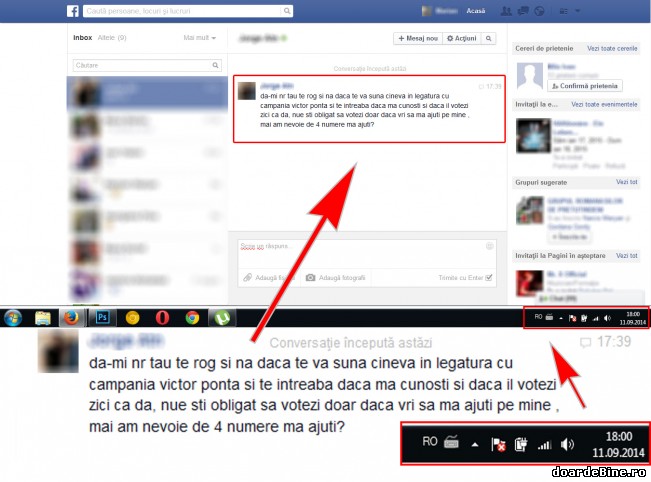This screenshot has height=482, width=651.
Task: Click the magnifier icon in the Facebook top search bar
Action: tap(287, 11)
